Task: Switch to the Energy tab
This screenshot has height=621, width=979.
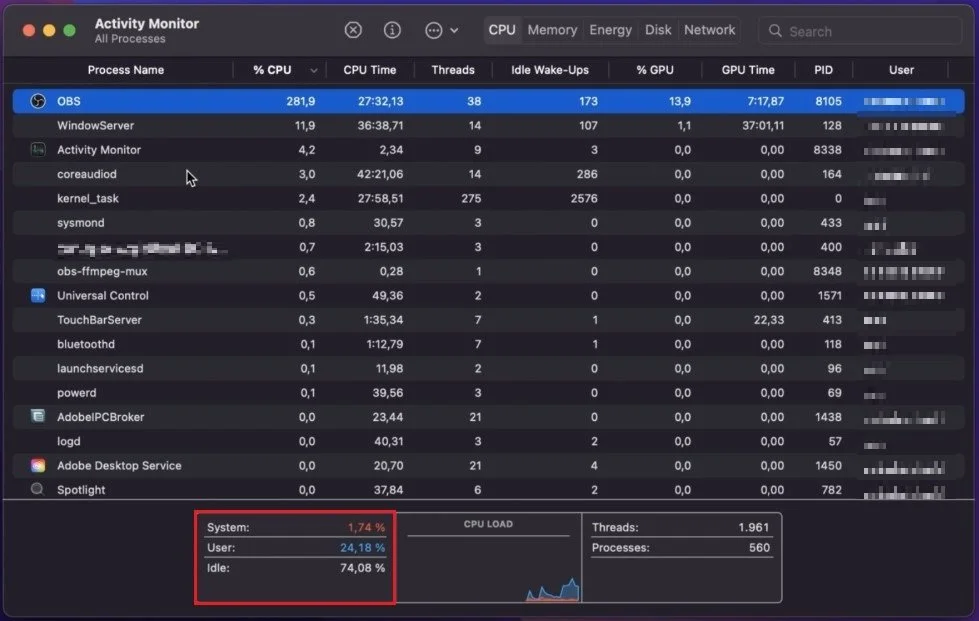Action: 611,30
